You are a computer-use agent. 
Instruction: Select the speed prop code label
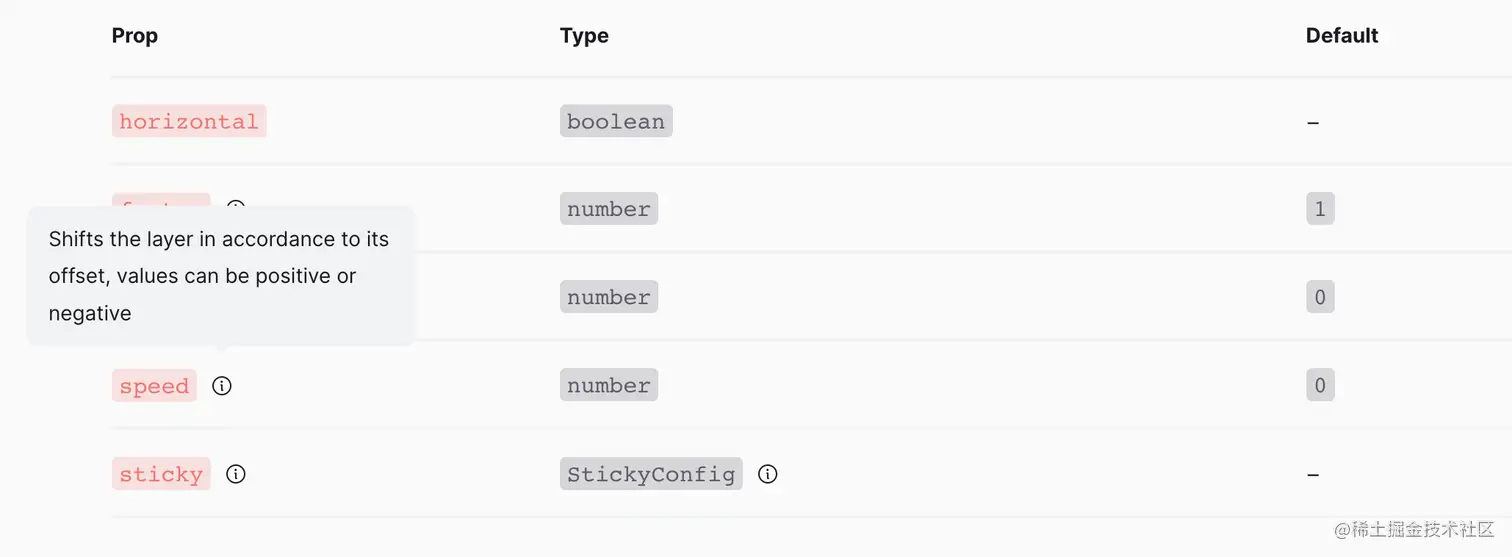(x=154, y=386)
